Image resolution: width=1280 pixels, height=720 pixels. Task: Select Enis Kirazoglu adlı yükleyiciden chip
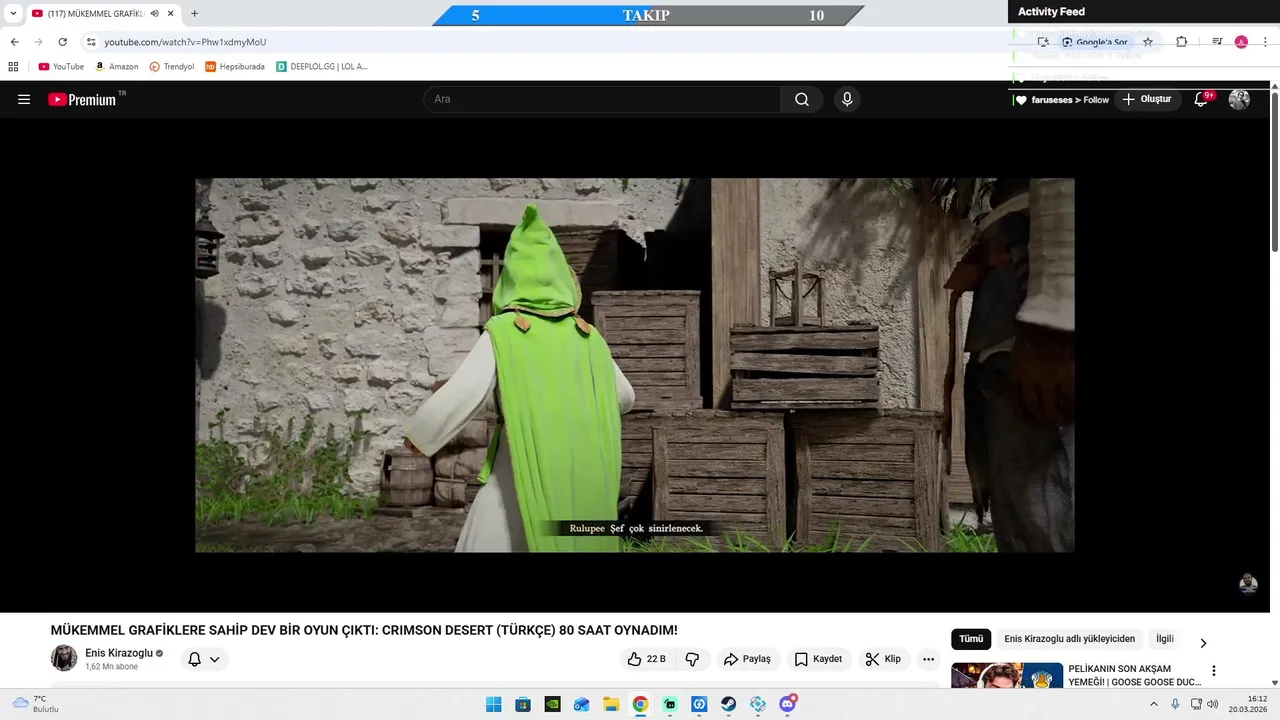point(1070,639)
